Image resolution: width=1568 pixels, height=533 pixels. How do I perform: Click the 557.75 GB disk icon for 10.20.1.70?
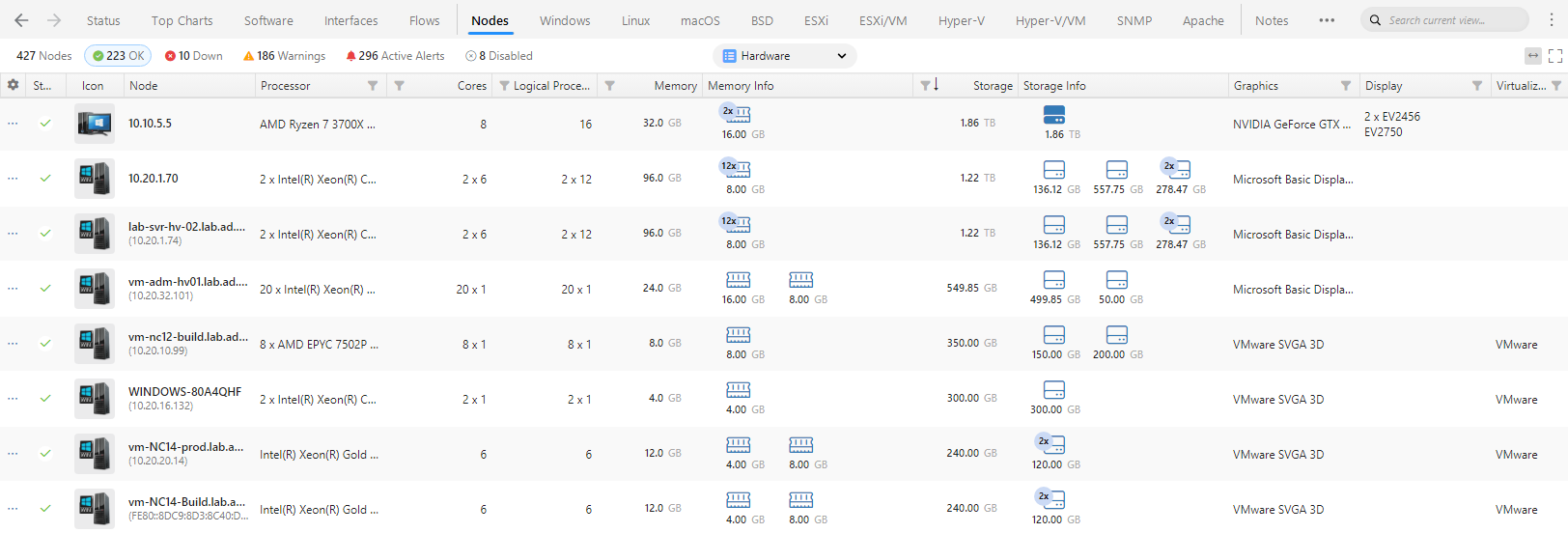(1117, 170)
